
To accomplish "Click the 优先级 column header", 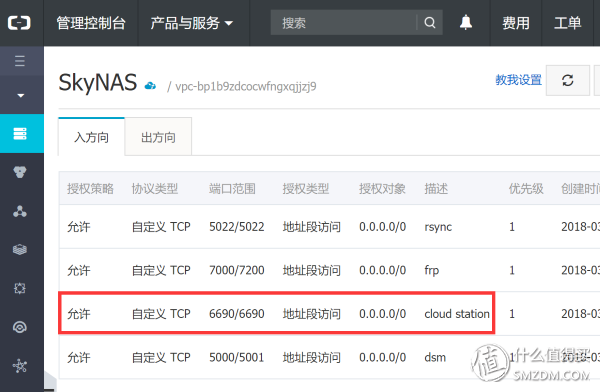I will (x=526, y=188).
